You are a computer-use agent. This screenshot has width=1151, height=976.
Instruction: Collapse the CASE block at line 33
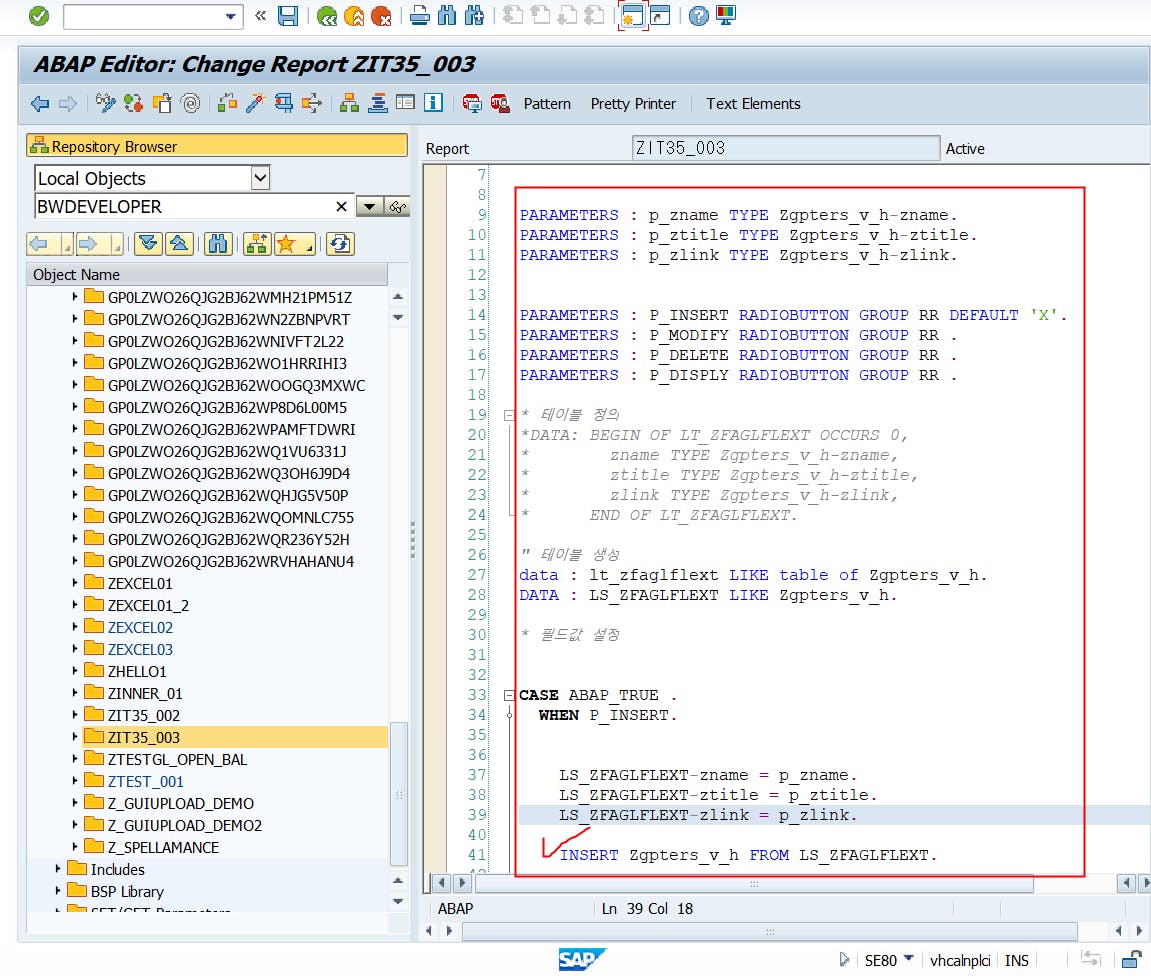(x=509, y=695)
